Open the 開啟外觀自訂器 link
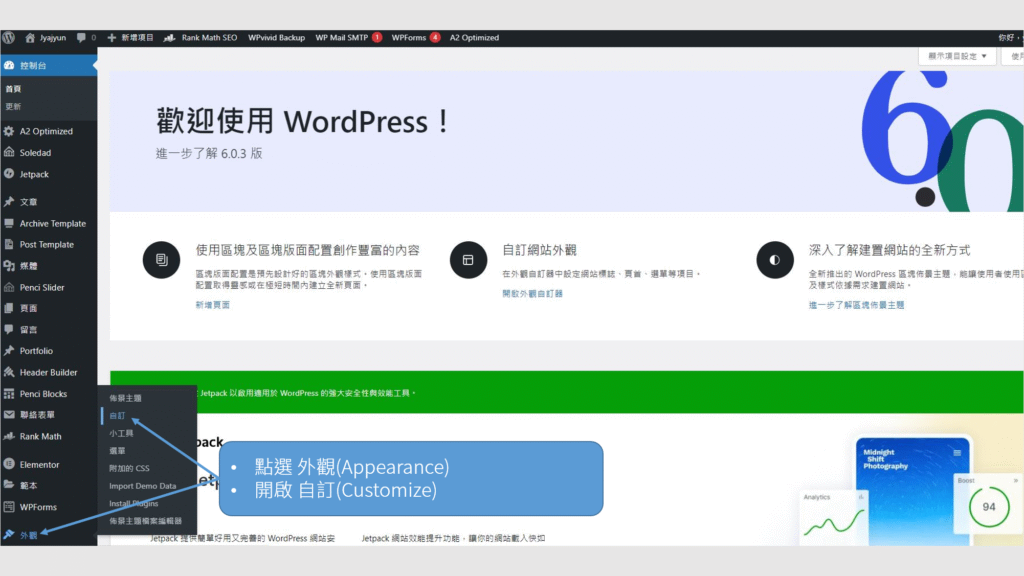The width and height of the screenshot is (1024, 576). 532,294
